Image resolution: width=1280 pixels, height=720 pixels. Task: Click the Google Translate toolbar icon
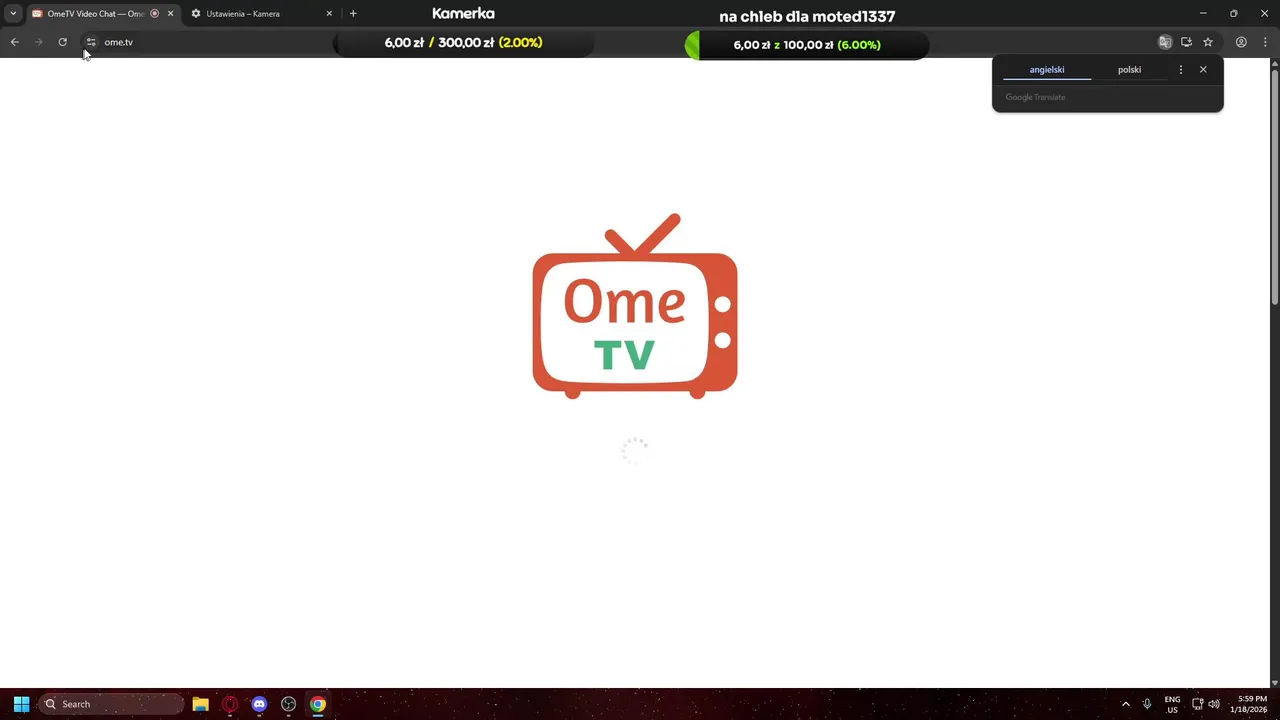tap(1164, 42)
